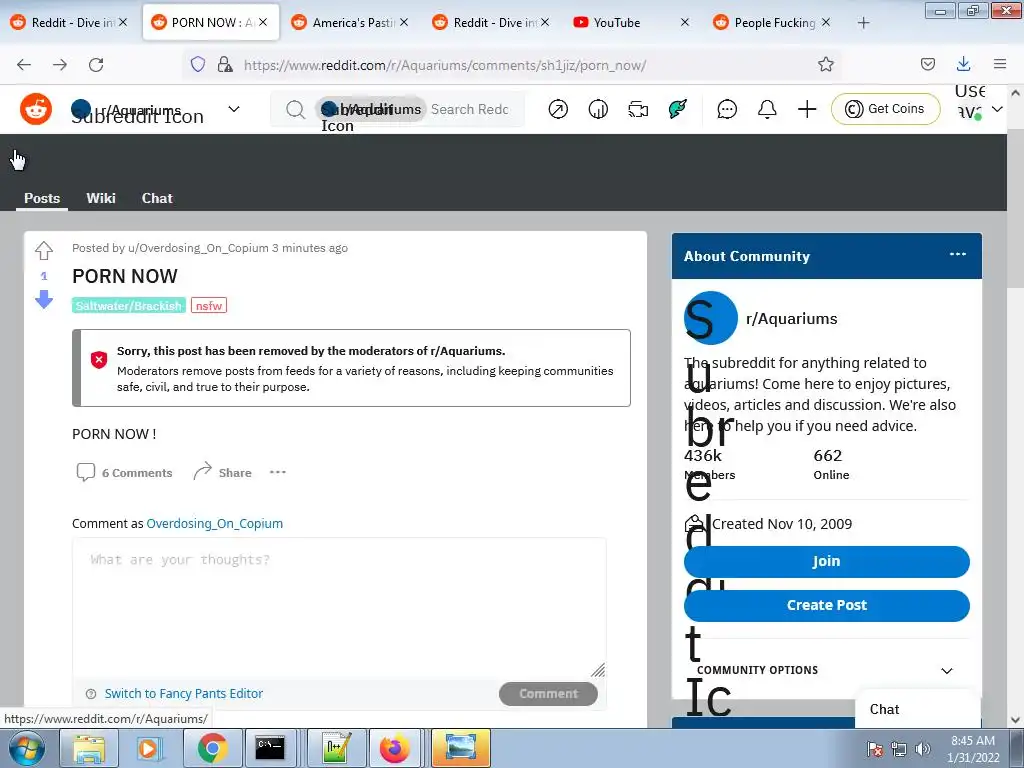Downvote the PORN NOW post

click(x=44, y=300)
